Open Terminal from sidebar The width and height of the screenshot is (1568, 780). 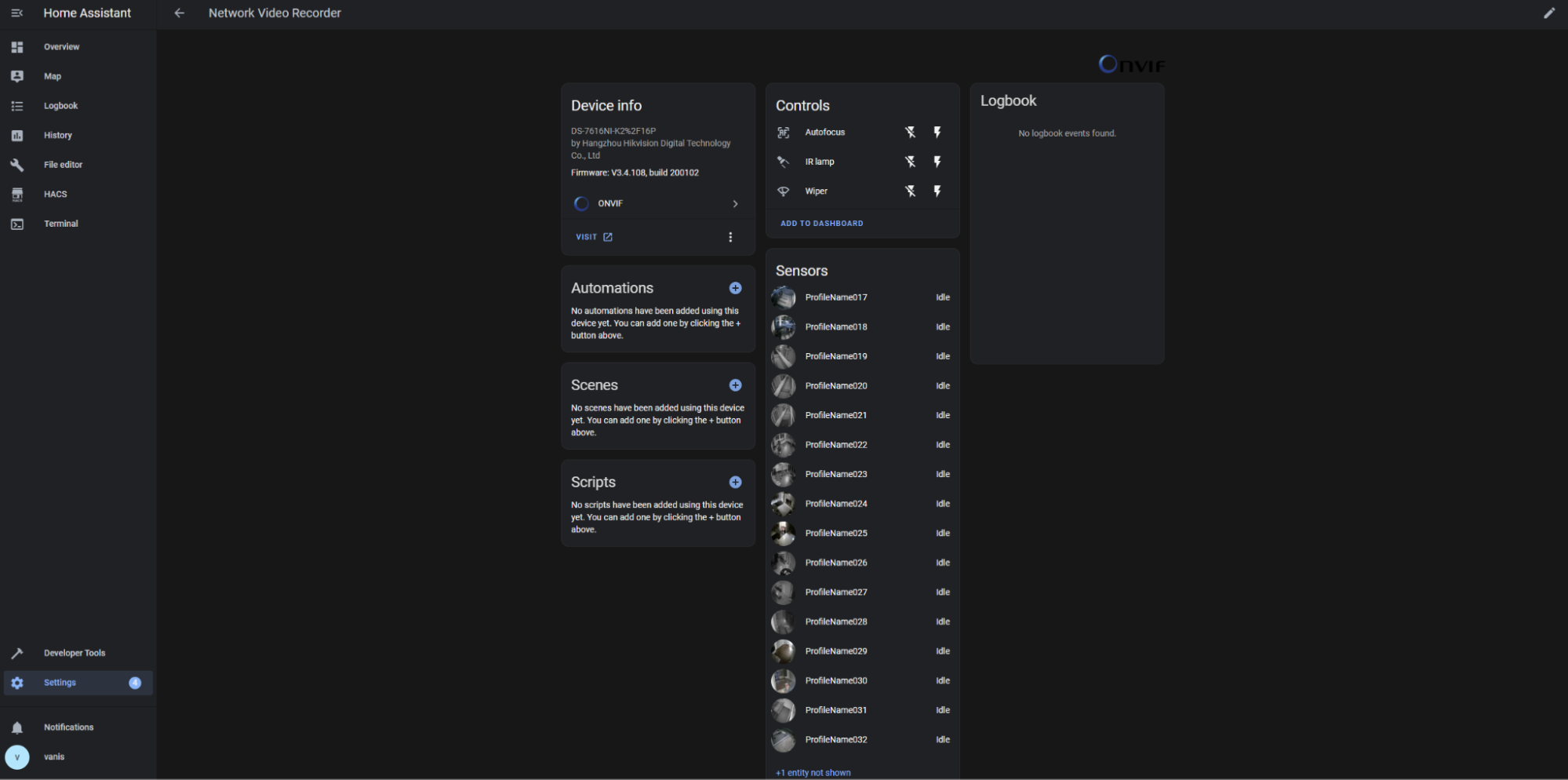click(60, 224)
